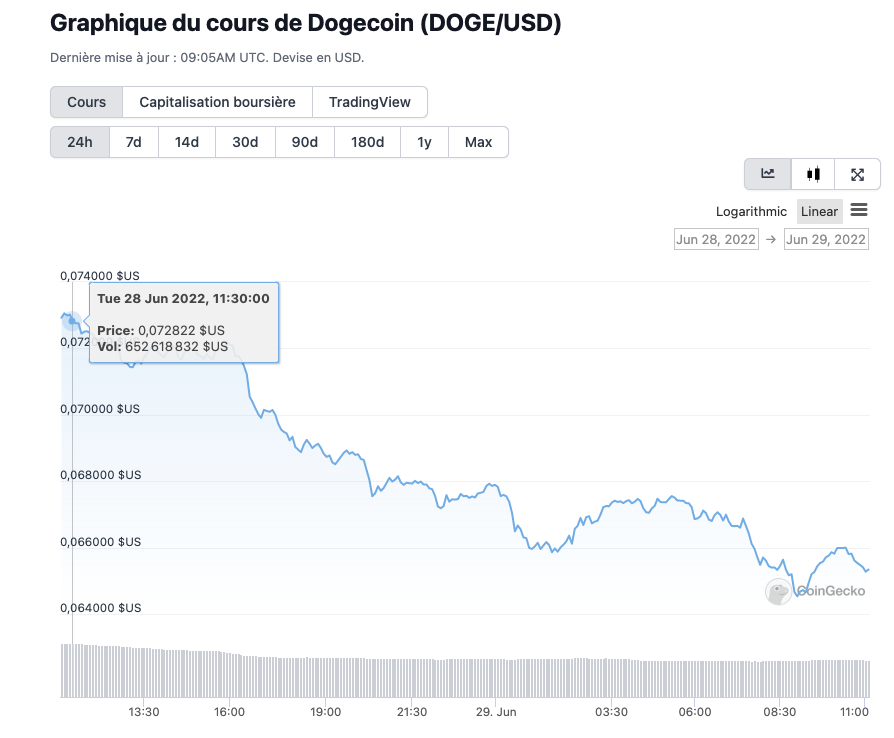Select the 7d time range
Viewport: 894px width, 738px height.
coord(133,142)
